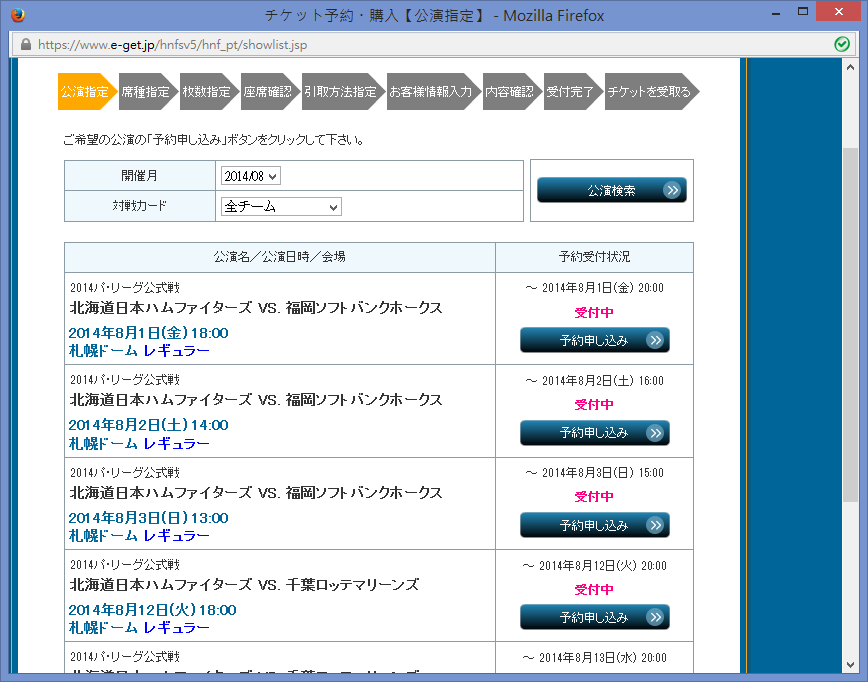Screen dimensions: 868x682
Task: Click the deadline text ~ 2014年8月13日(水) 20:00
Action: coord(595,658)
